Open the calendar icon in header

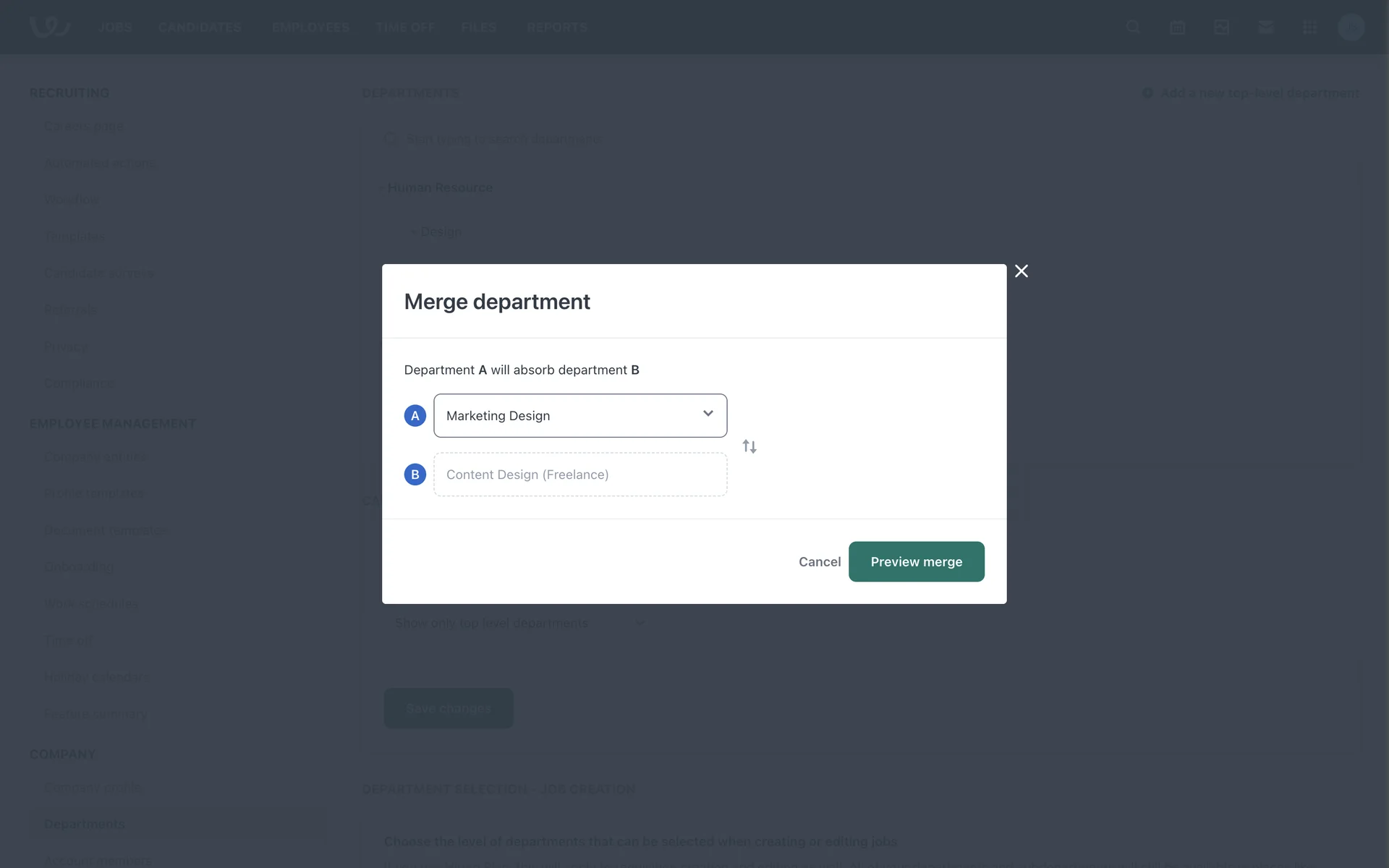click(1177, 27)
